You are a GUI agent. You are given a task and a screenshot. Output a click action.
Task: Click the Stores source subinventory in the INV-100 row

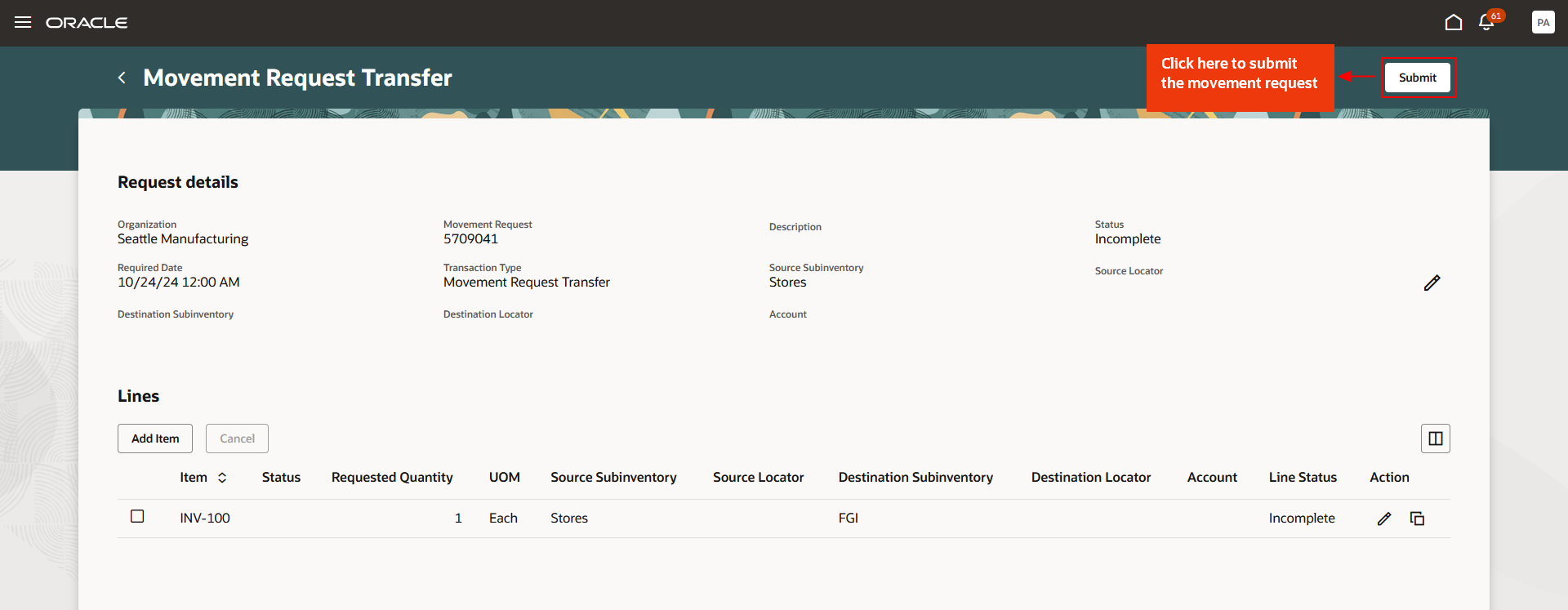pyautogui.click(x=569, y=518)
